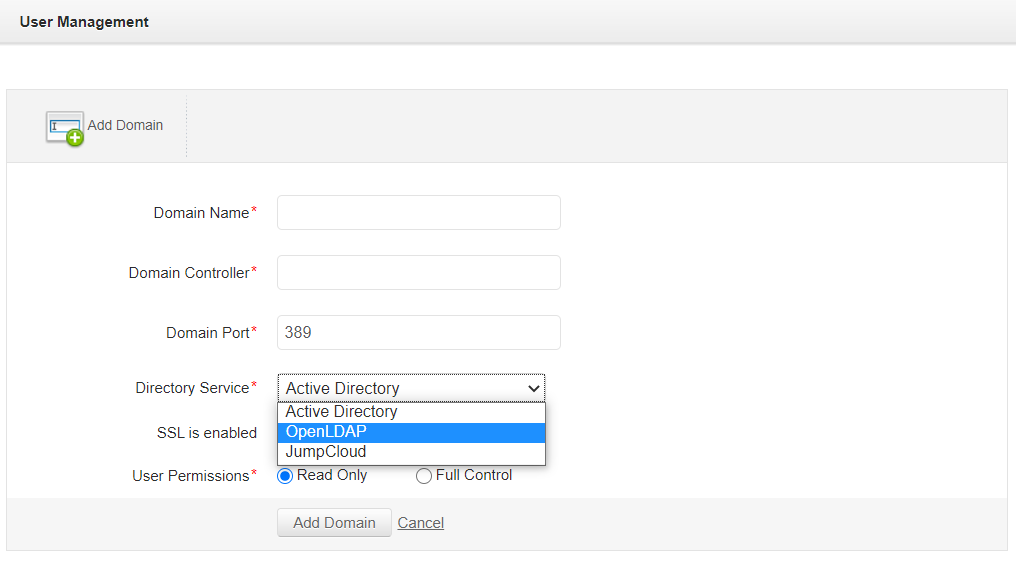Collapse the Directory Service combo box

coord(411,388)
